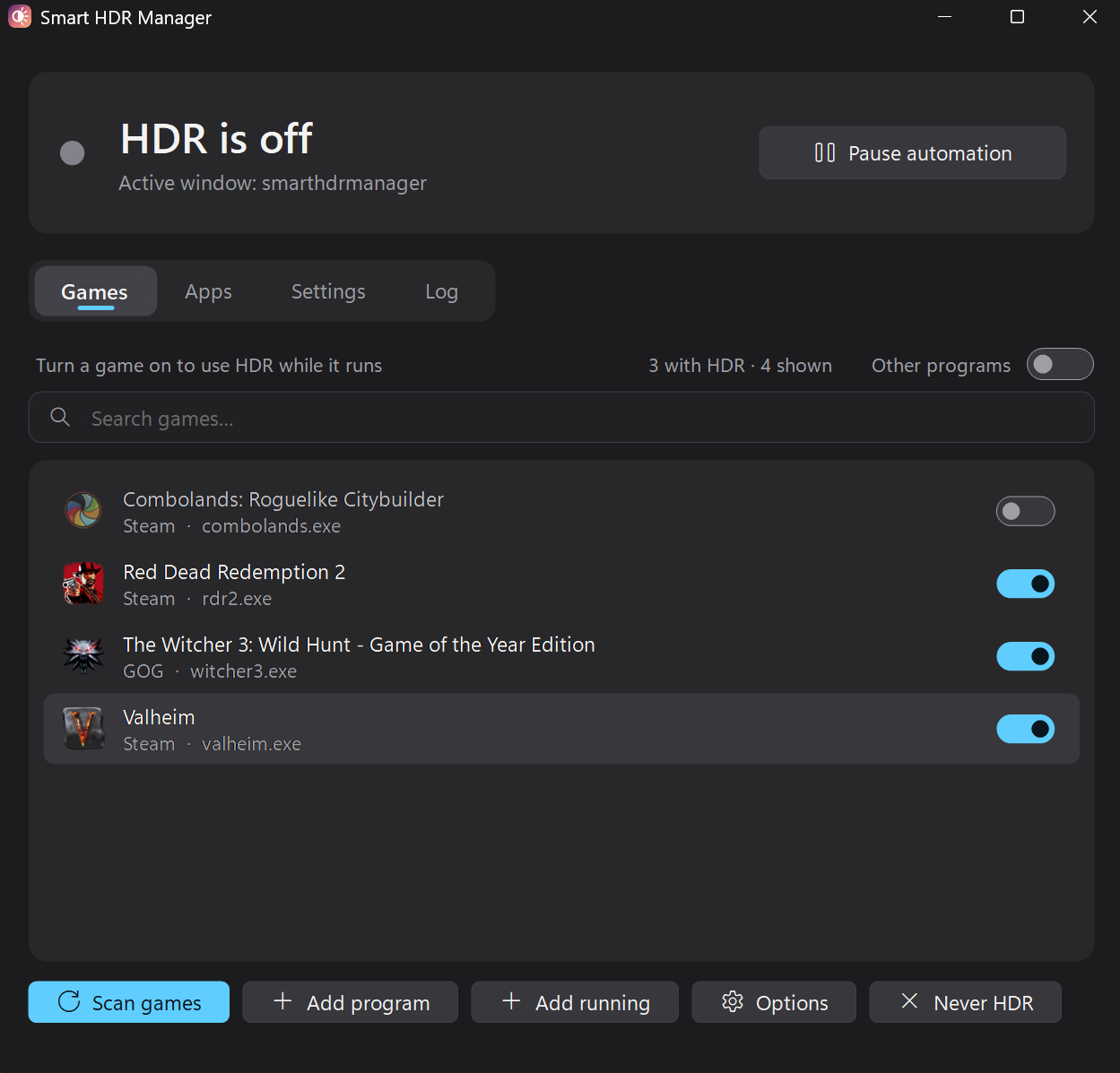The image size is (1120, 1073).
Task: Turn on HDR for Combolands
Action: (1026, 511)
